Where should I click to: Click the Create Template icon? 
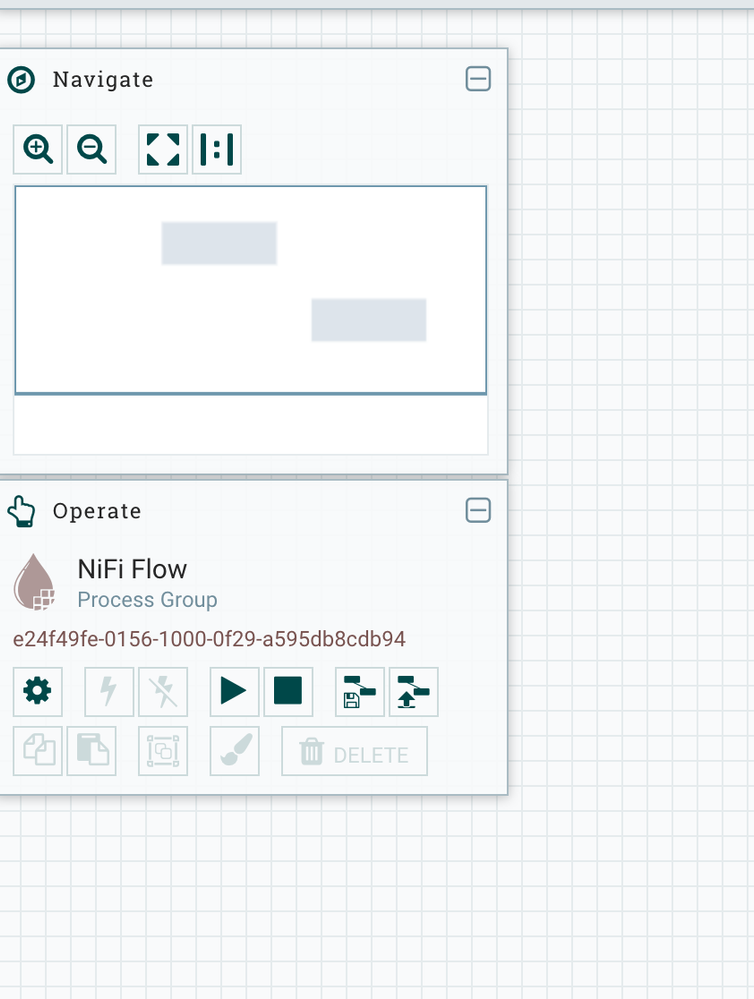point(359,691)
